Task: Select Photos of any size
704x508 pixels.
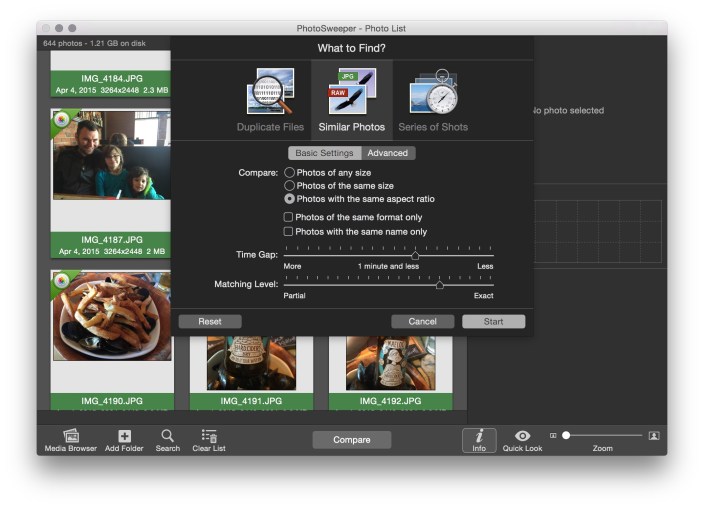Action: tap(290, 173)
